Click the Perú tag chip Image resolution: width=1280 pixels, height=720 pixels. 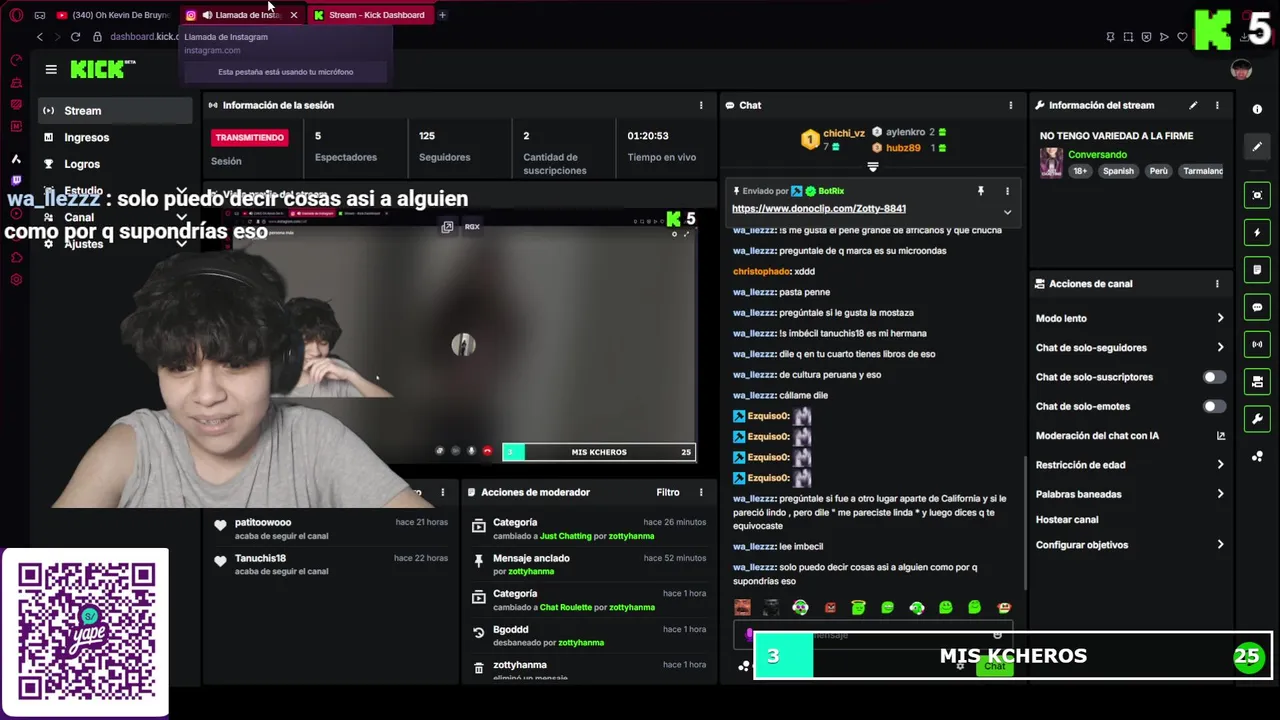pos(1158,171)
